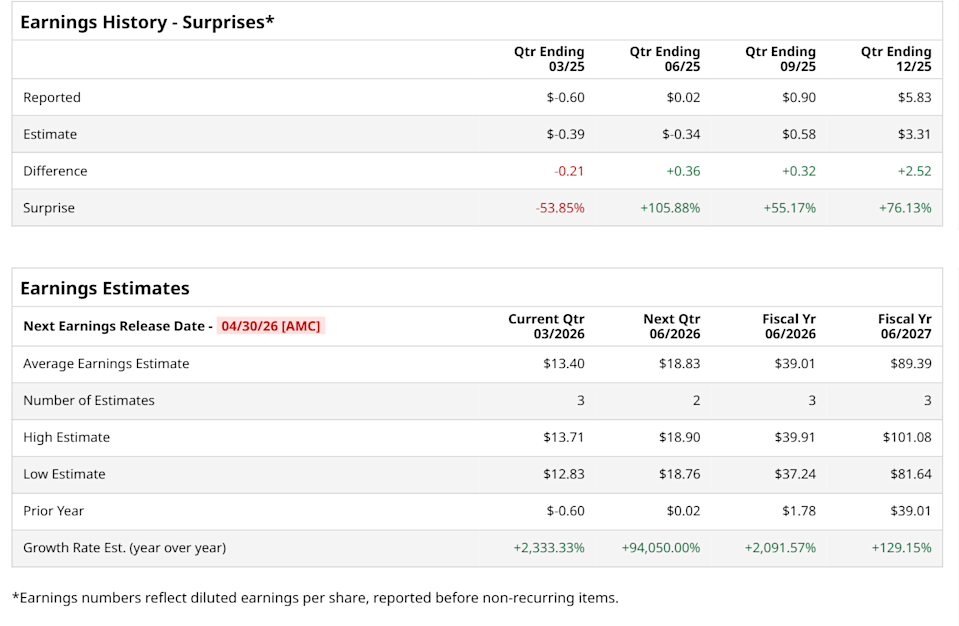
Task: Select the Fiscal Yr 06/2027 column header
Action: coord(904,326)
